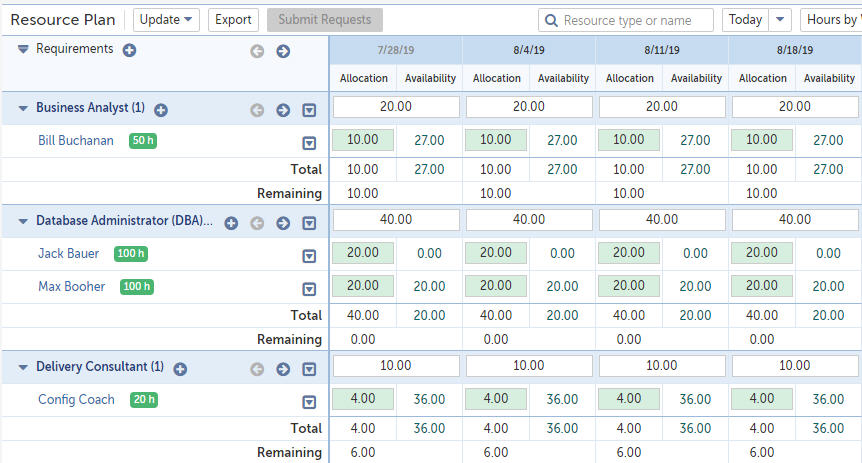Image resolution: width=862 pixels, height=463 pixels.
Task: Open the Delivery Consultant row options menu
Action: click(x=310, y=370)
